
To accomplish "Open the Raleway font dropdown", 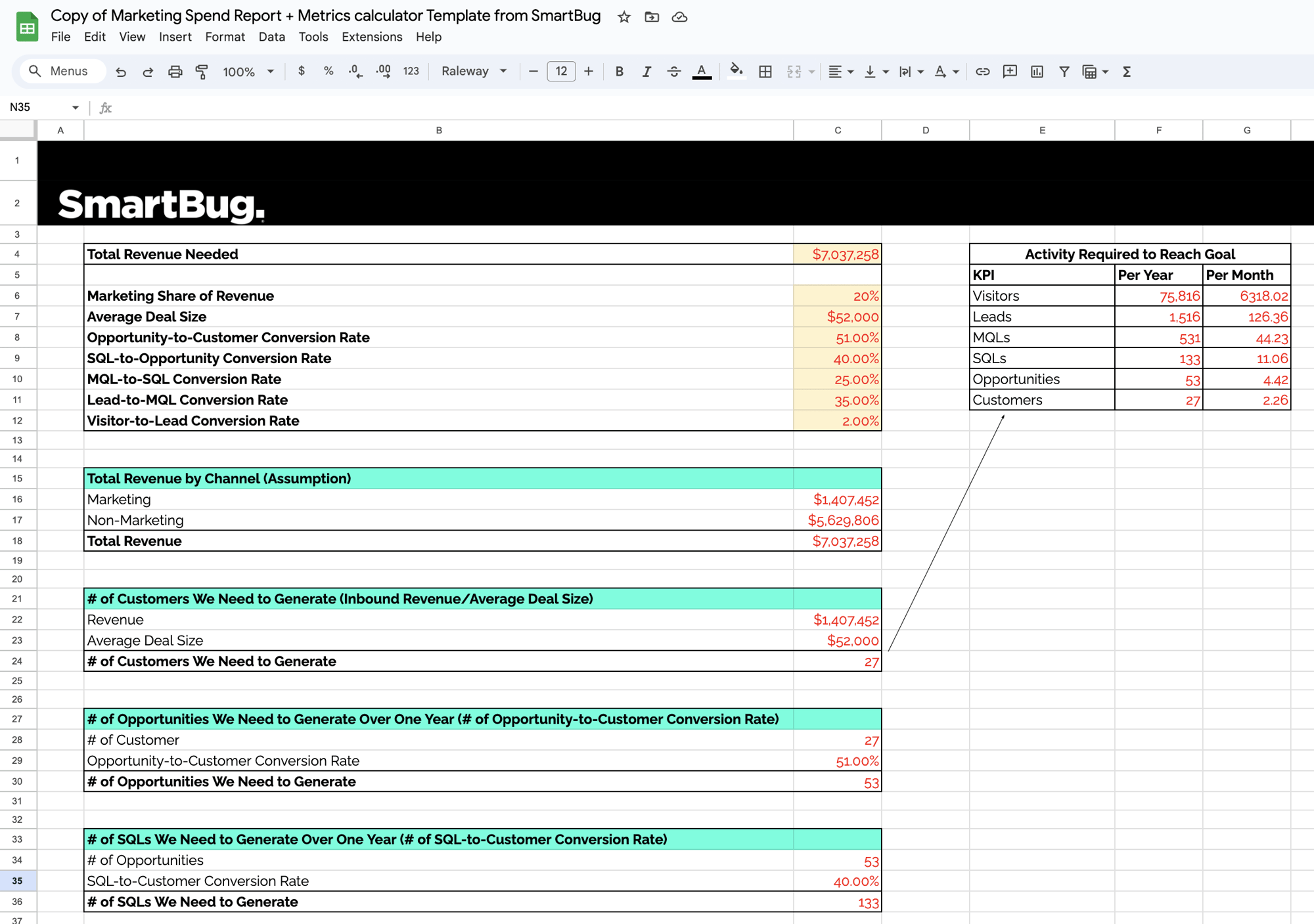I will [474, 71].
